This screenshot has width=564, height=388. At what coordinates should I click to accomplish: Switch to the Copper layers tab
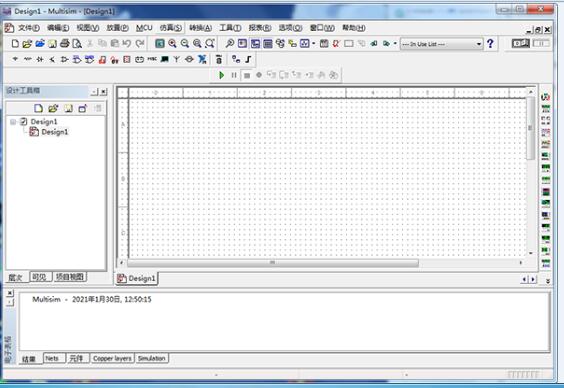(112, 358)
